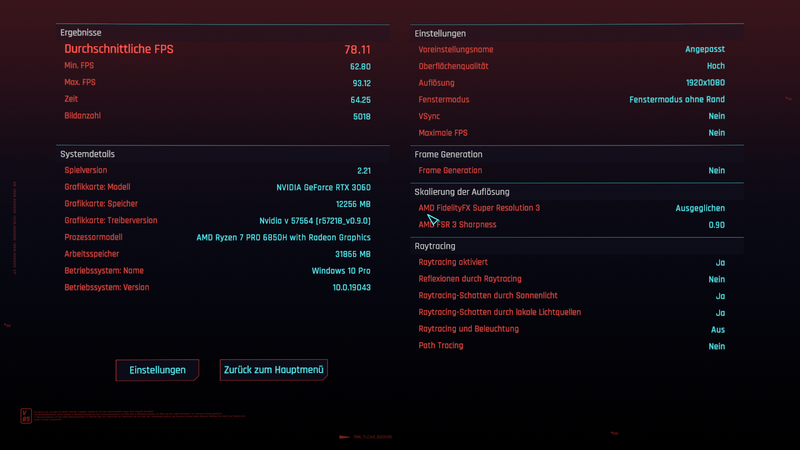Click the 12256 MB graphics memory value
The height and width of the screenshot is (450, 800).
[353, 204]
